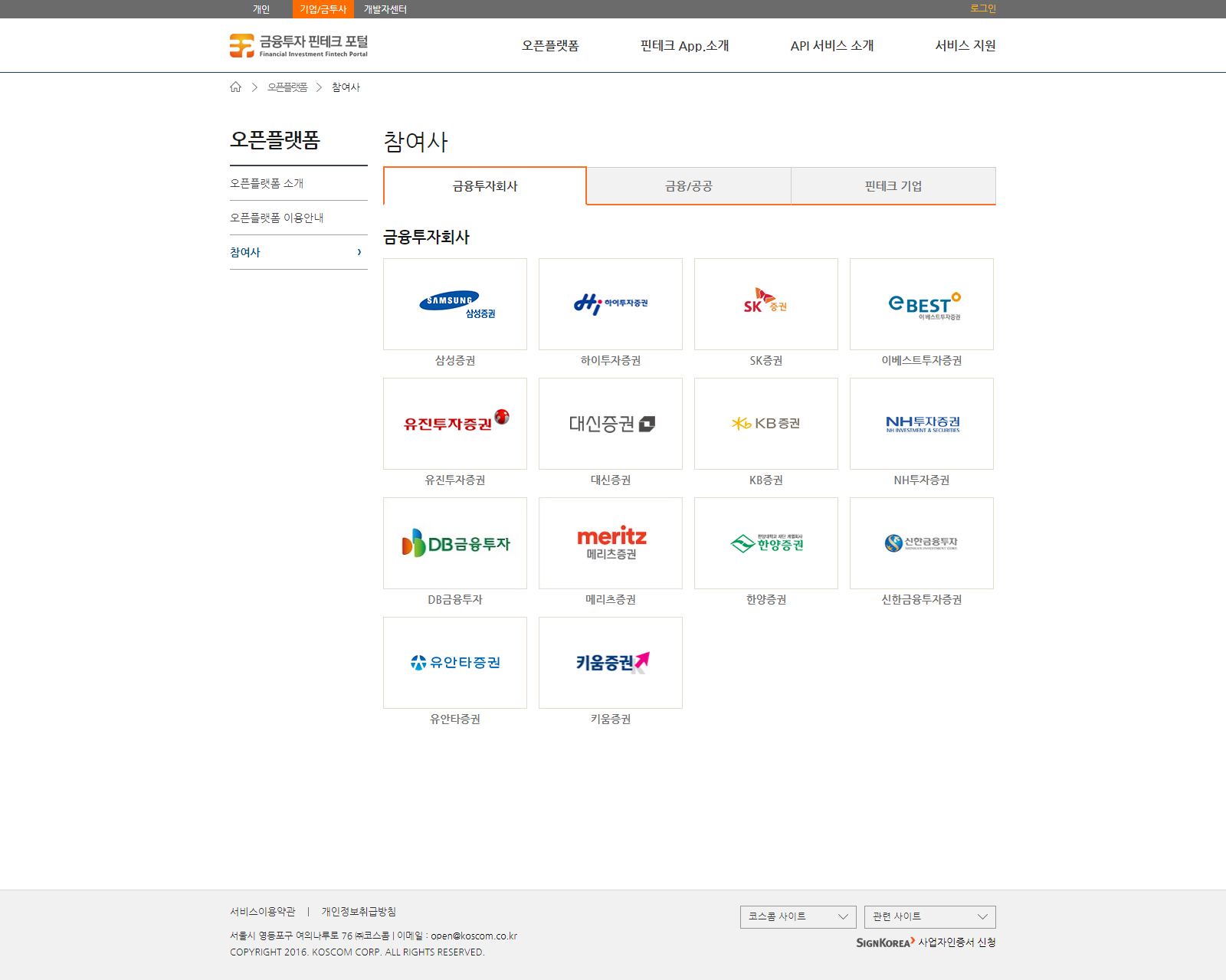
Task: Click the Kiwoom Securities logo
Action: point(610,663)
